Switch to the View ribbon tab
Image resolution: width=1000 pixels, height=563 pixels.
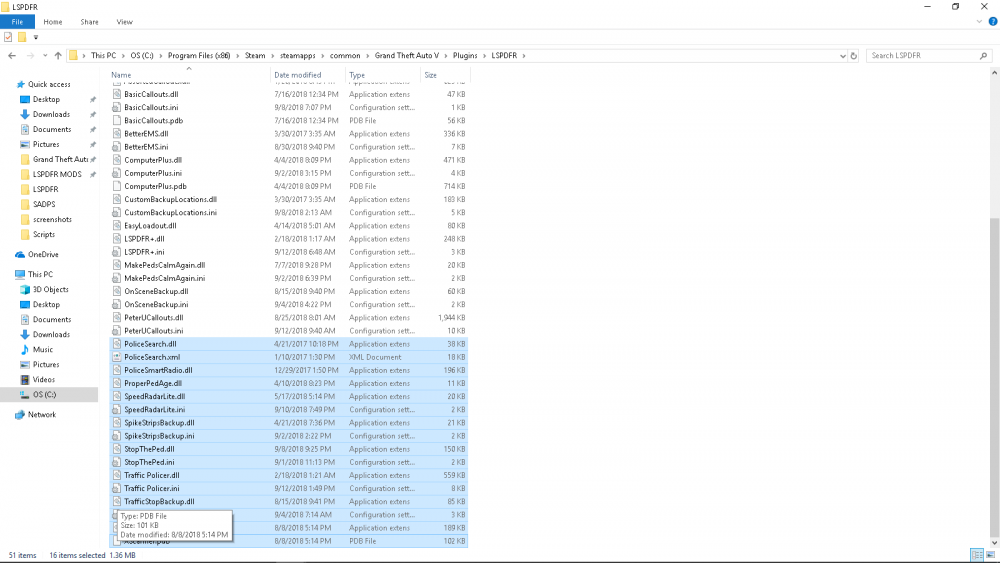[124, 22]
